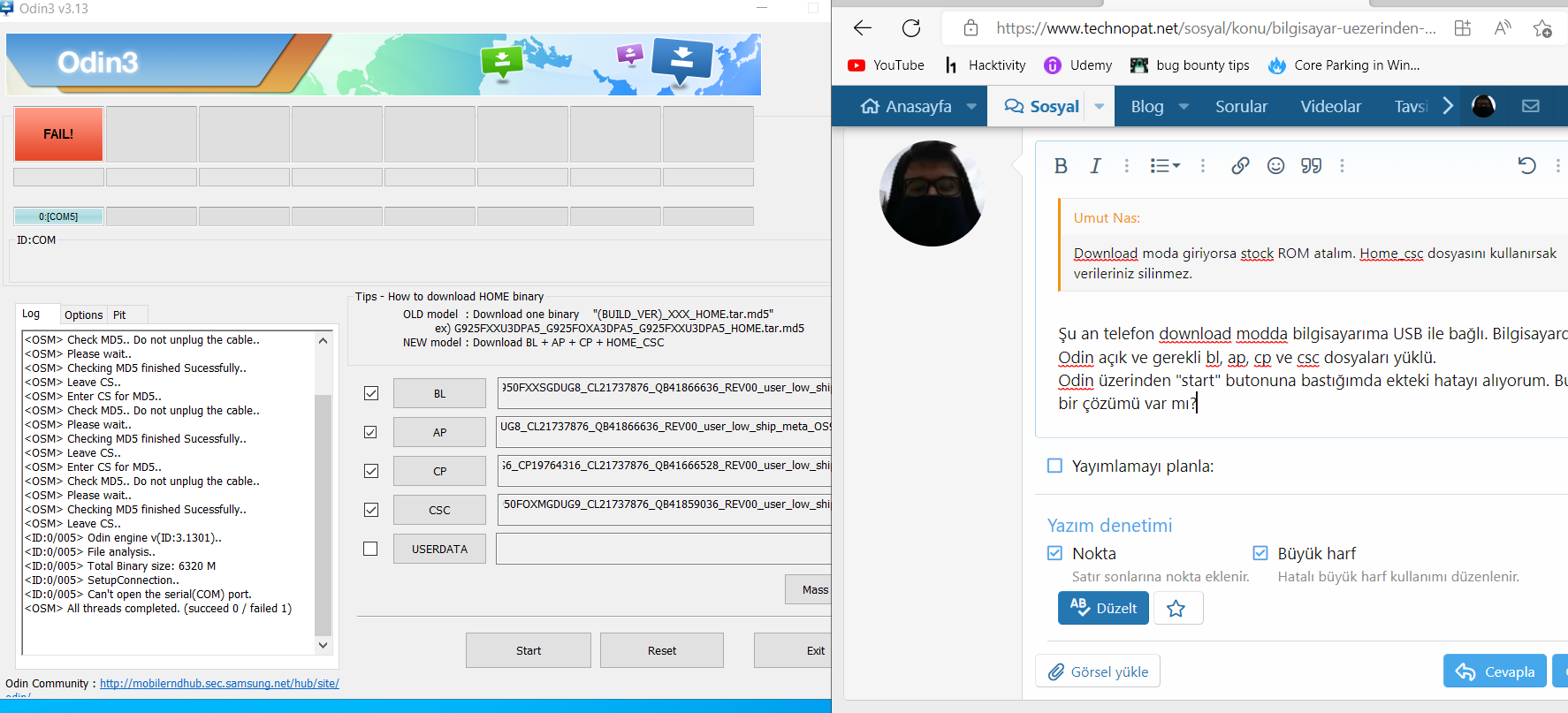Expand the Anasayfa dropdown arrow
This screenshot has width=1568, height=713.
click(971, 107)
